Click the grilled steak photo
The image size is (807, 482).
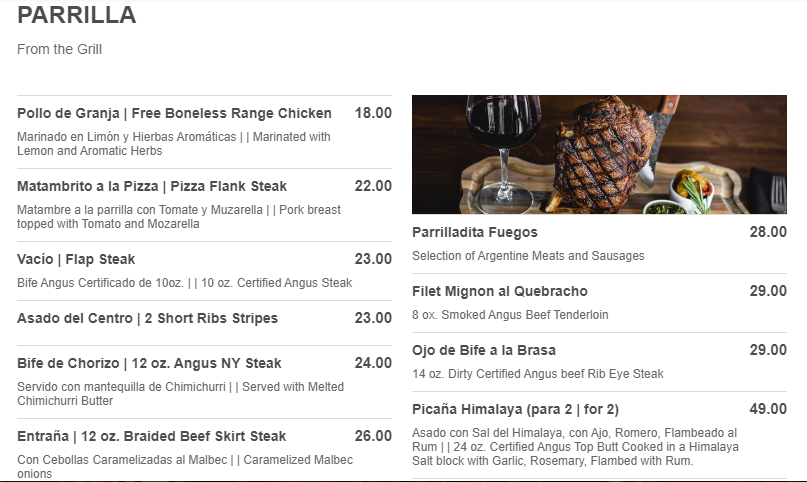pos(599,154)
